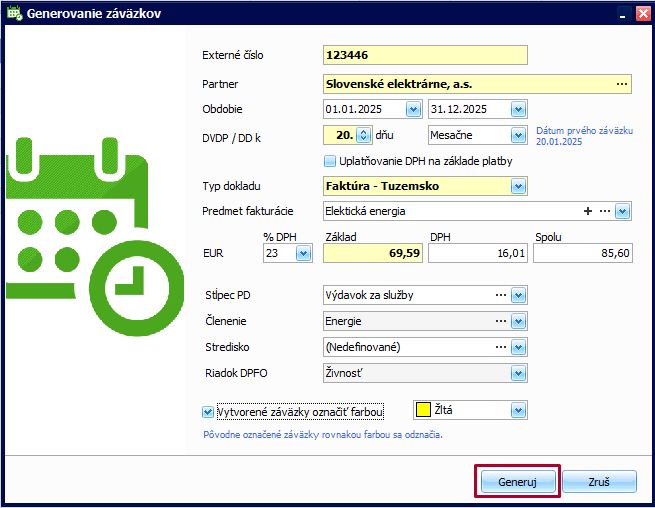Toggle Vytvorené záväzky označiť farbou checkbox
The image size is (655, 508).
click(x=208, y=411)
